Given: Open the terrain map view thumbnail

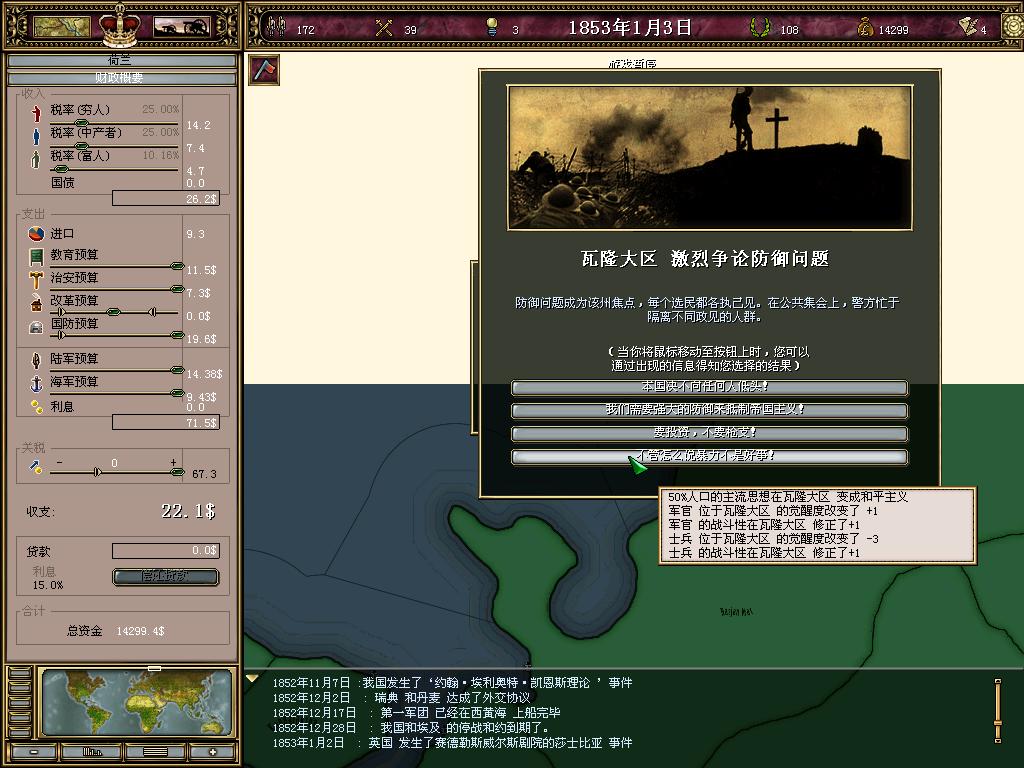Looking at the screenshot, I should (x=61, y=27).
